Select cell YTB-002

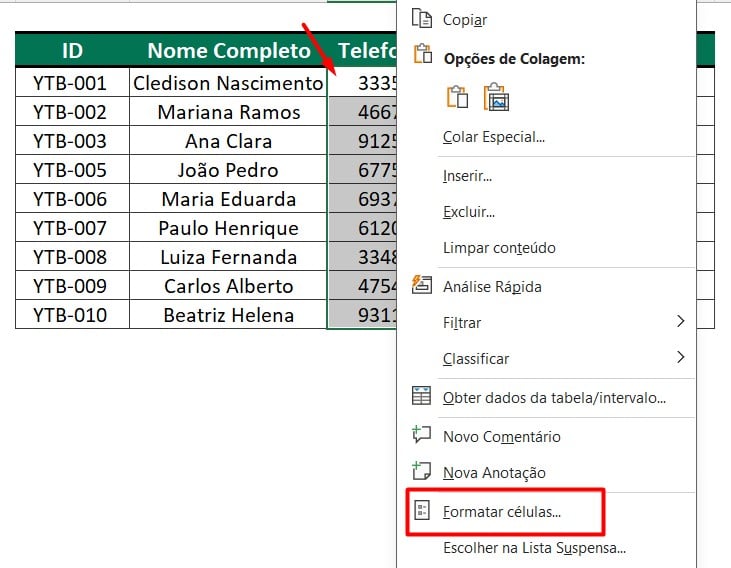[72, 111]
